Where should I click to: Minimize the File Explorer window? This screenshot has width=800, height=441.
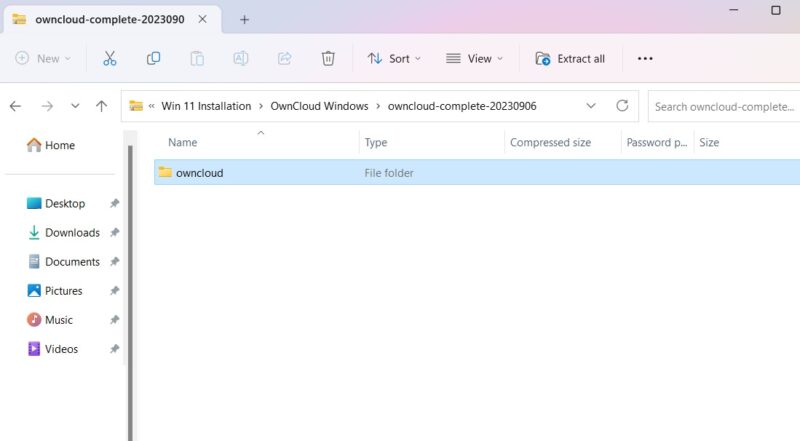click(734, 10)
